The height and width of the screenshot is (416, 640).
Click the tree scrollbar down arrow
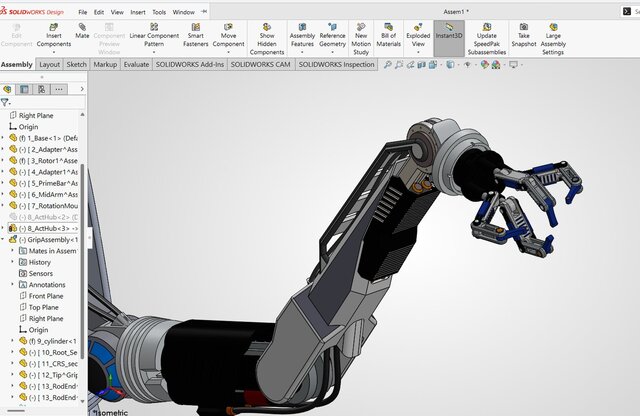82,401
